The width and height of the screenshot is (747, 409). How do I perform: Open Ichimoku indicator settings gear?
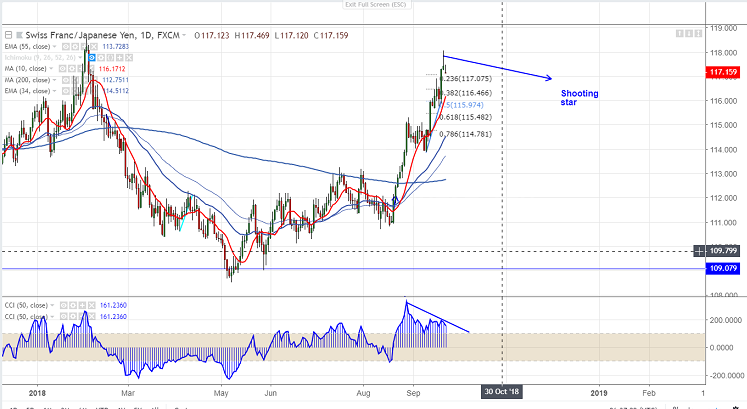click(101, 58)
